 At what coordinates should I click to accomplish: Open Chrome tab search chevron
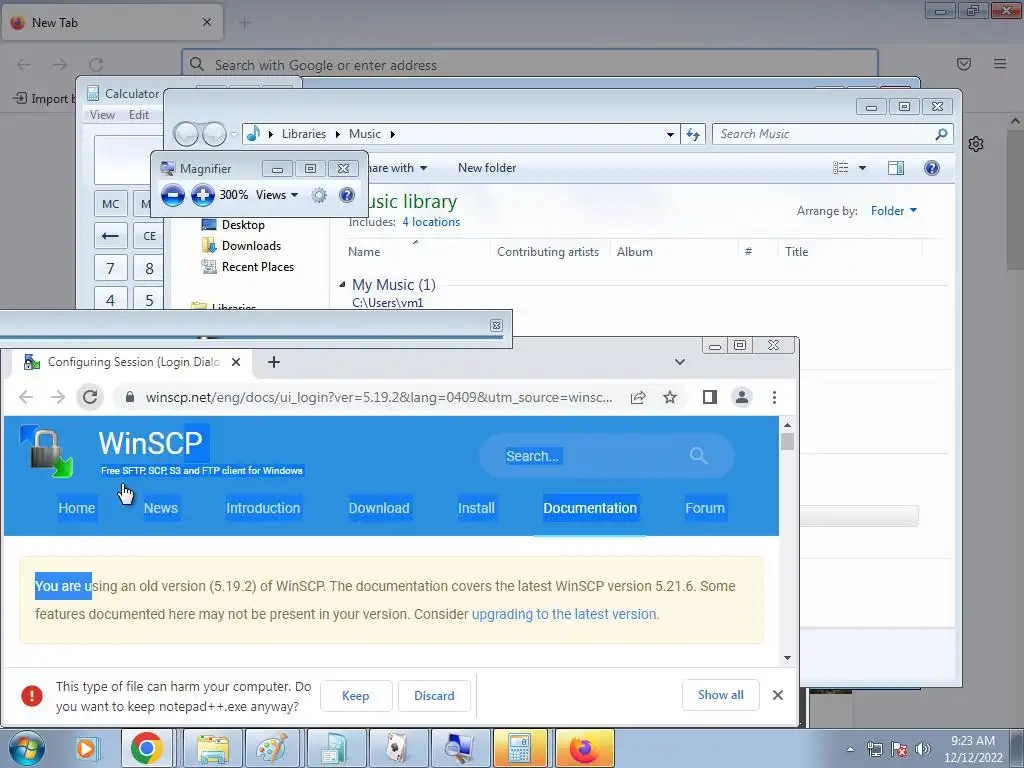tap(680, 362)
